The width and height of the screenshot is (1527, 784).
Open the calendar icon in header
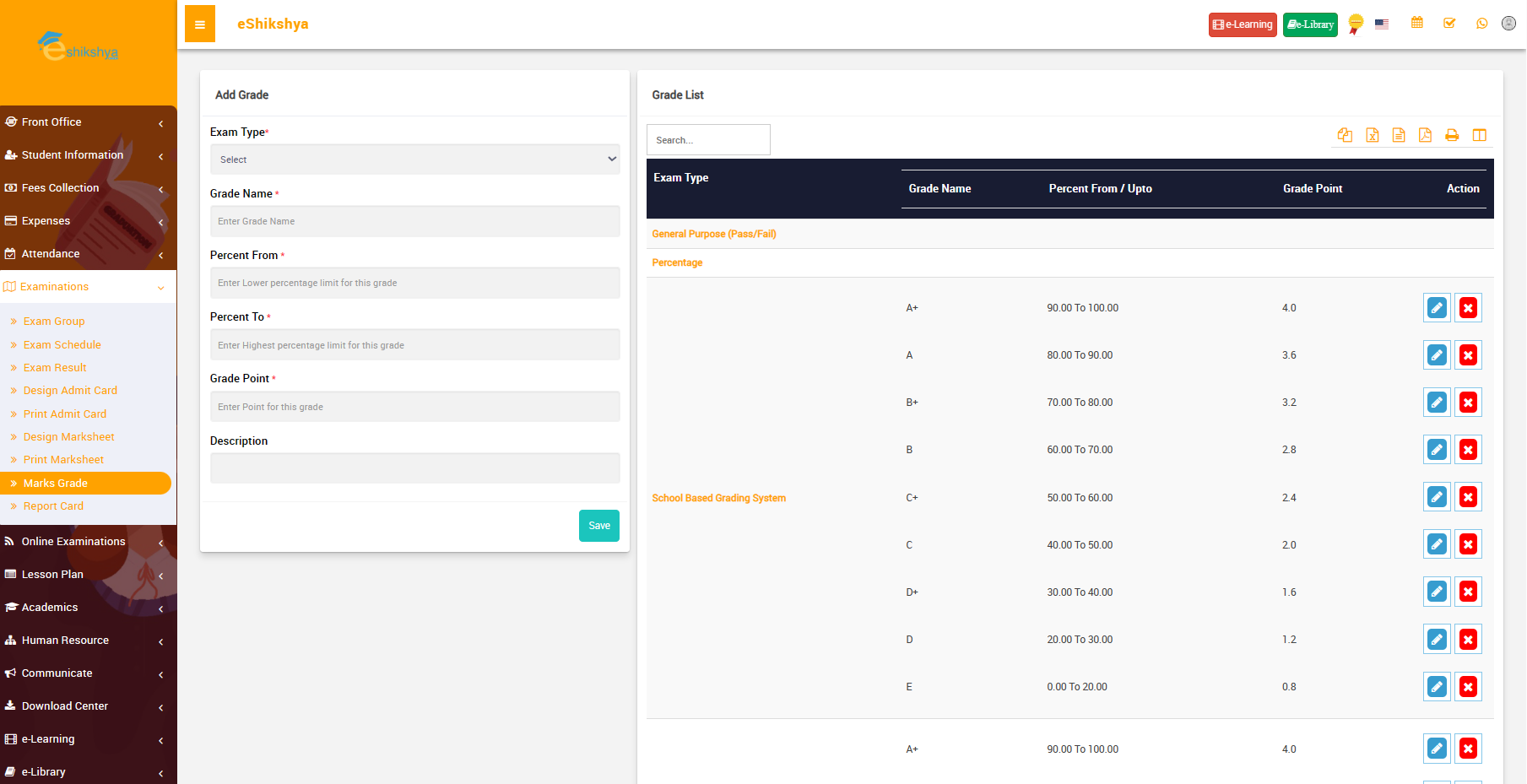pos(1417,24)
